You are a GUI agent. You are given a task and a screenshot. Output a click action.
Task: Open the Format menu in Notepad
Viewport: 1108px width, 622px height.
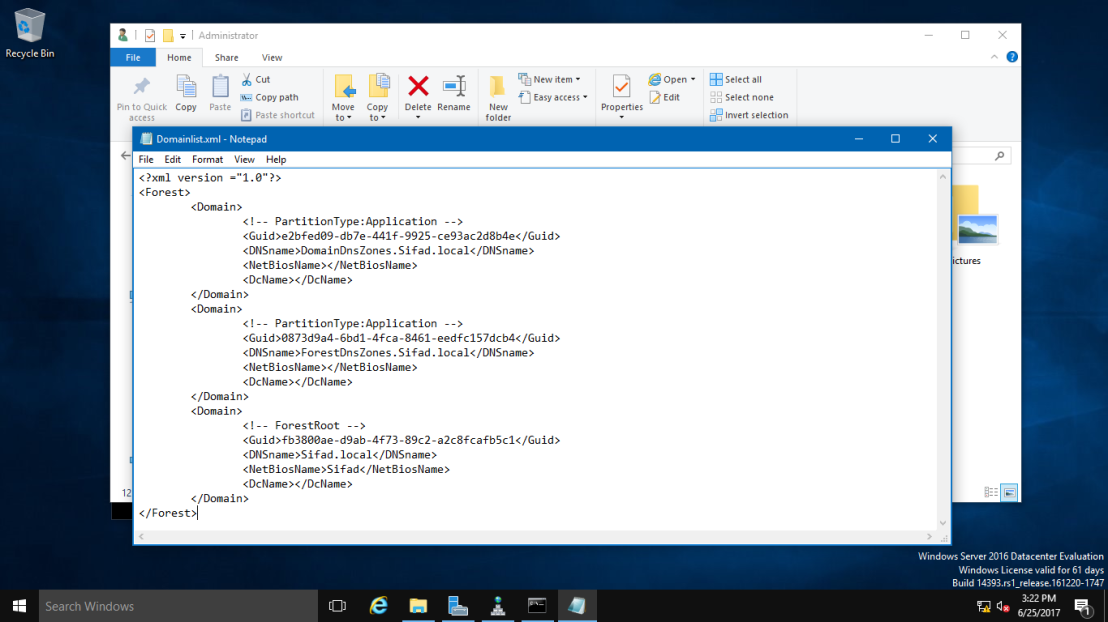[x=207, y=160]
